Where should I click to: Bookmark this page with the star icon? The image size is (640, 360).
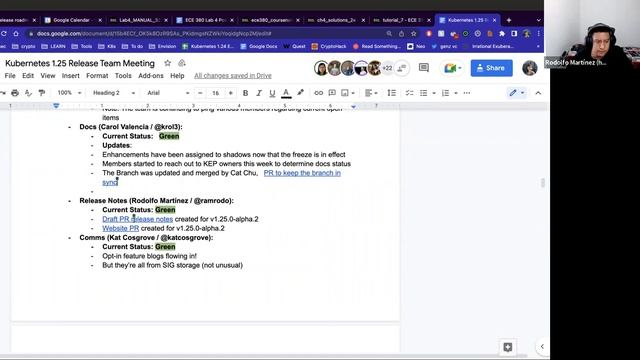413,34
